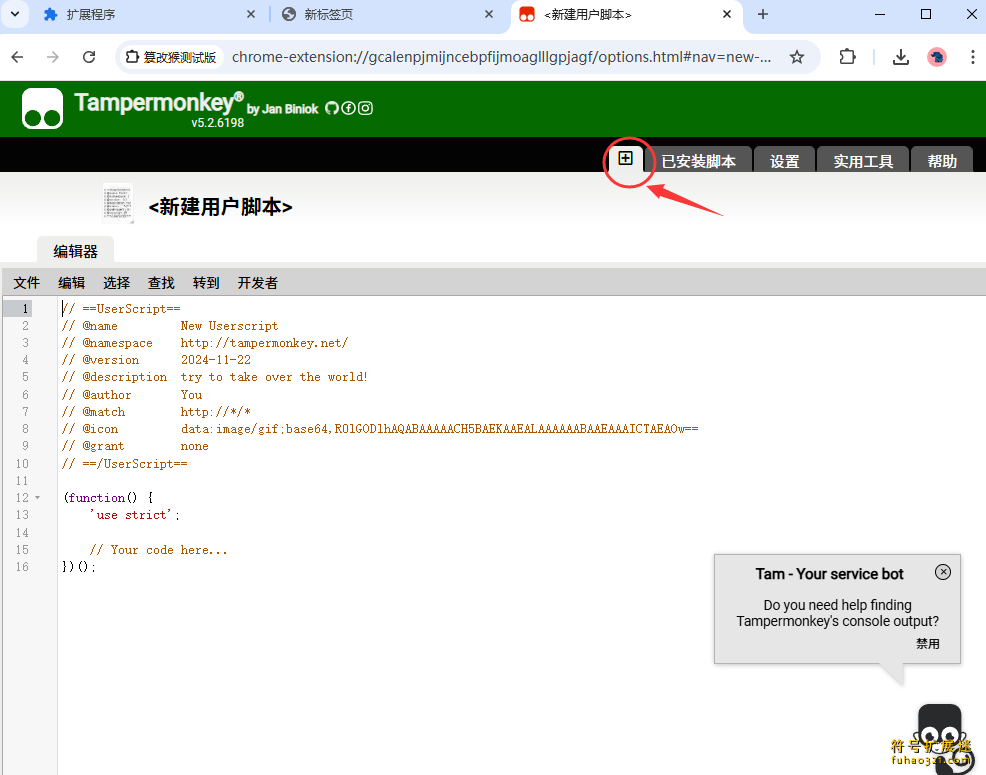Click the address bar URL field
The width and height of the screenshot is (986, 775).
pos(500,57)
